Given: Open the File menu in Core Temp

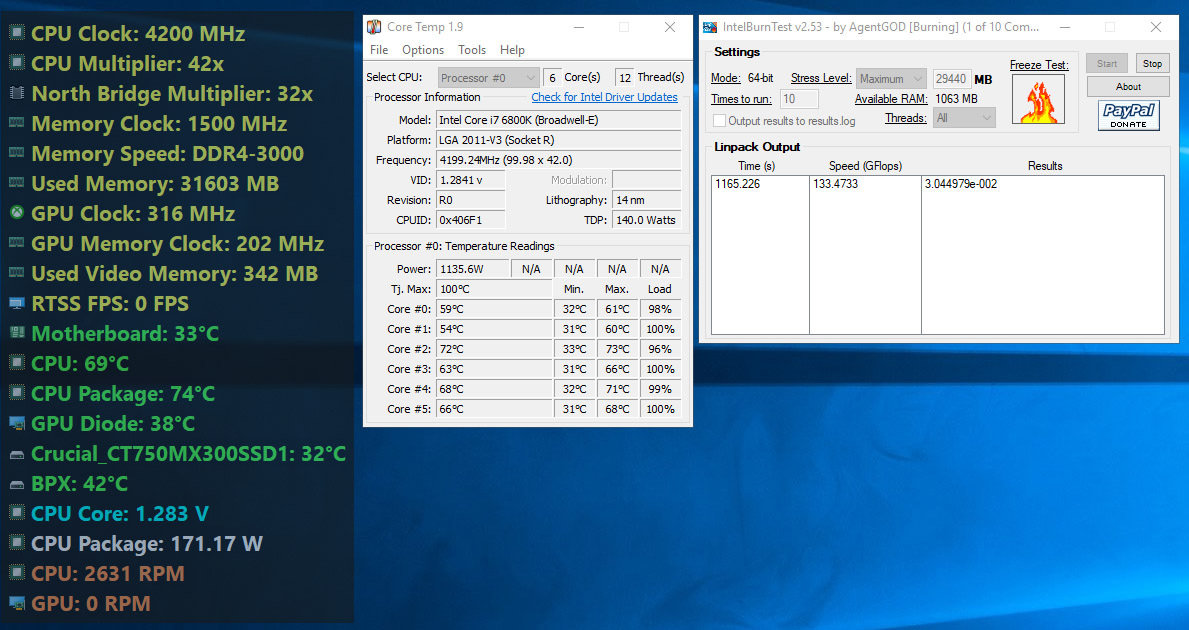Looking at the screenshot, I should (379, 50).
